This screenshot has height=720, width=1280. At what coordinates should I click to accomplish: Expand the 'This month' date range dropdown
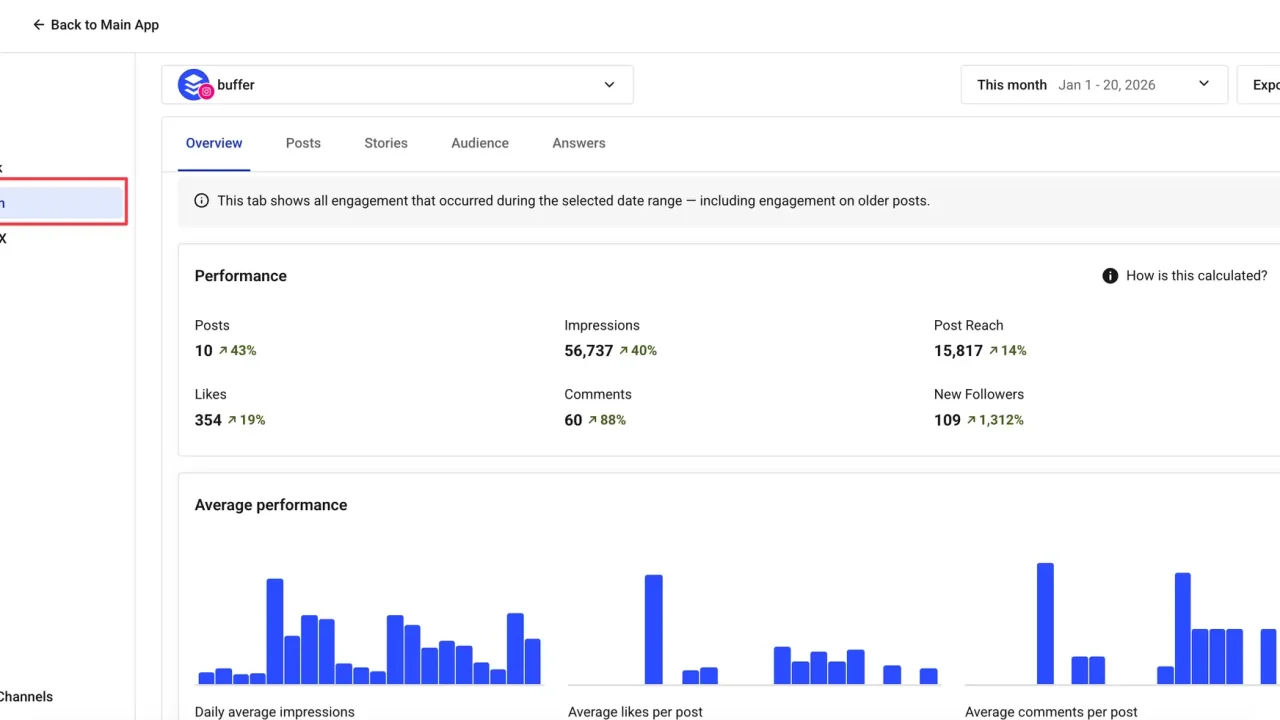pos(1203,84)
